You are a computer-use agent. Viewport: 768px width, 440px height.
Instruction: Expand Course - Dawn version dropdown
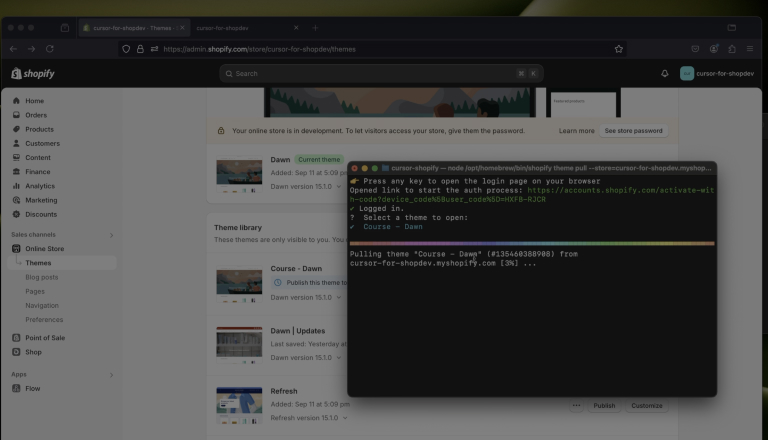click(306, 297)
